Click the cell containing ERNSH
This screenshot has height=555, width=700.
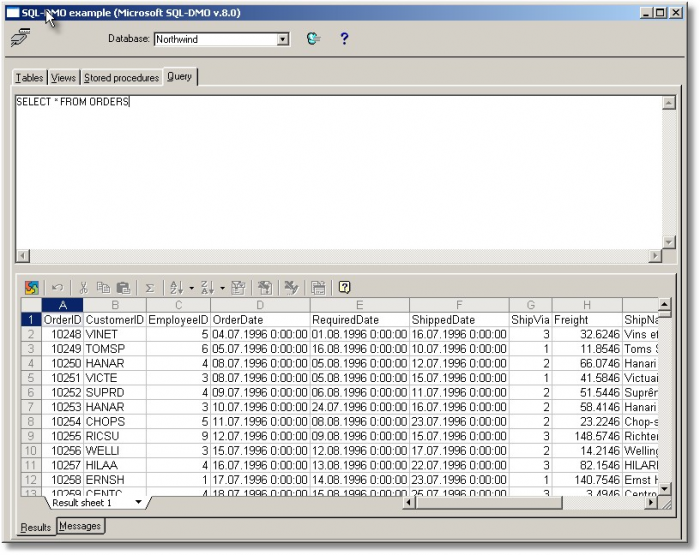(x=115, y=480)
